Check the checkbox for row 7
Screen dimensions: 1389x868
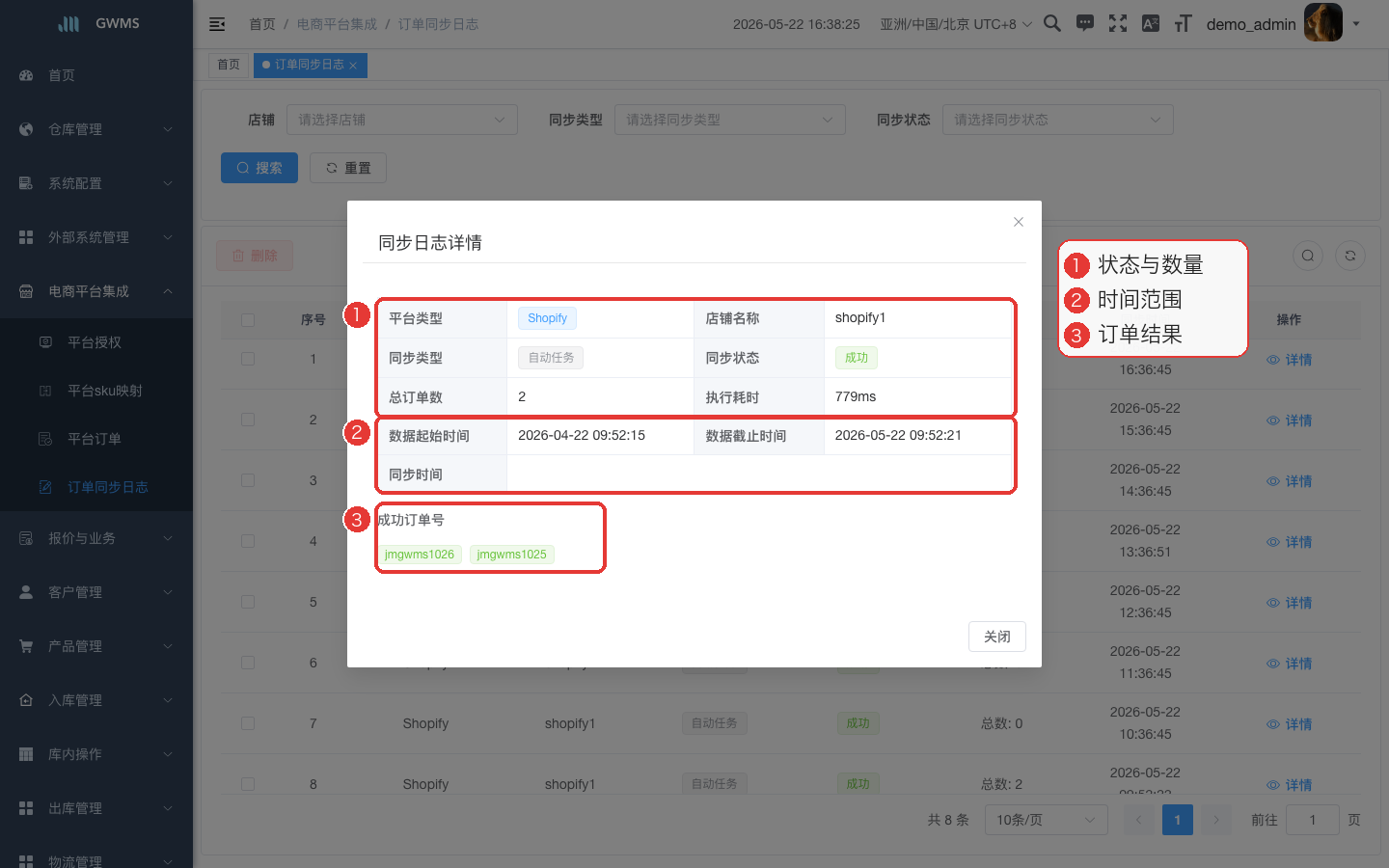pyautogui.click(x=248, y=723)
